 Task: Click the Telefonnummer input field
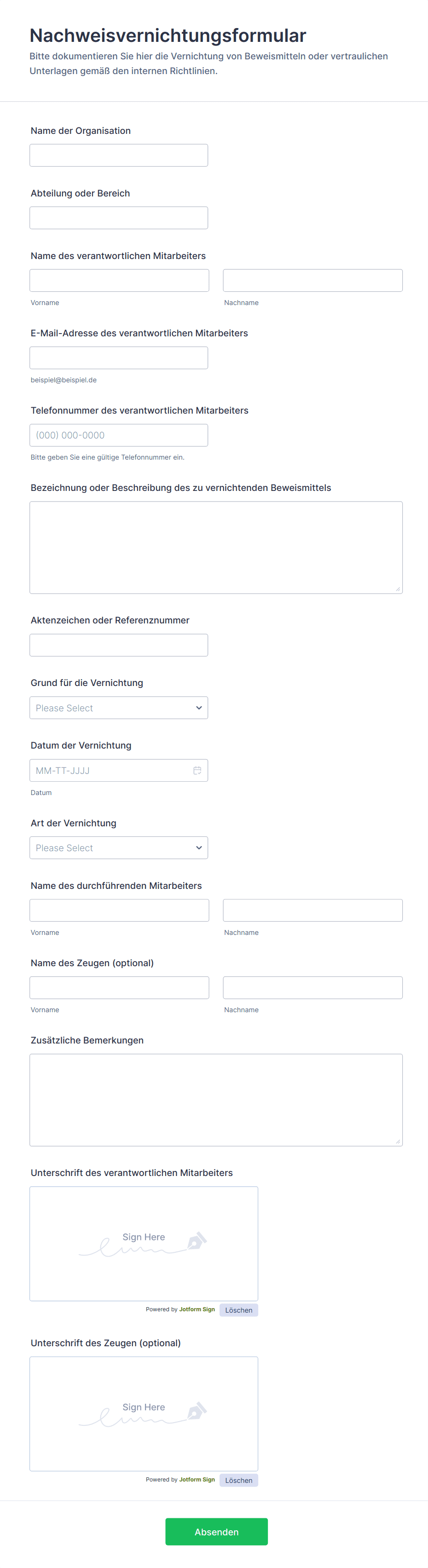pyautogui.click(x=119, y=435)
